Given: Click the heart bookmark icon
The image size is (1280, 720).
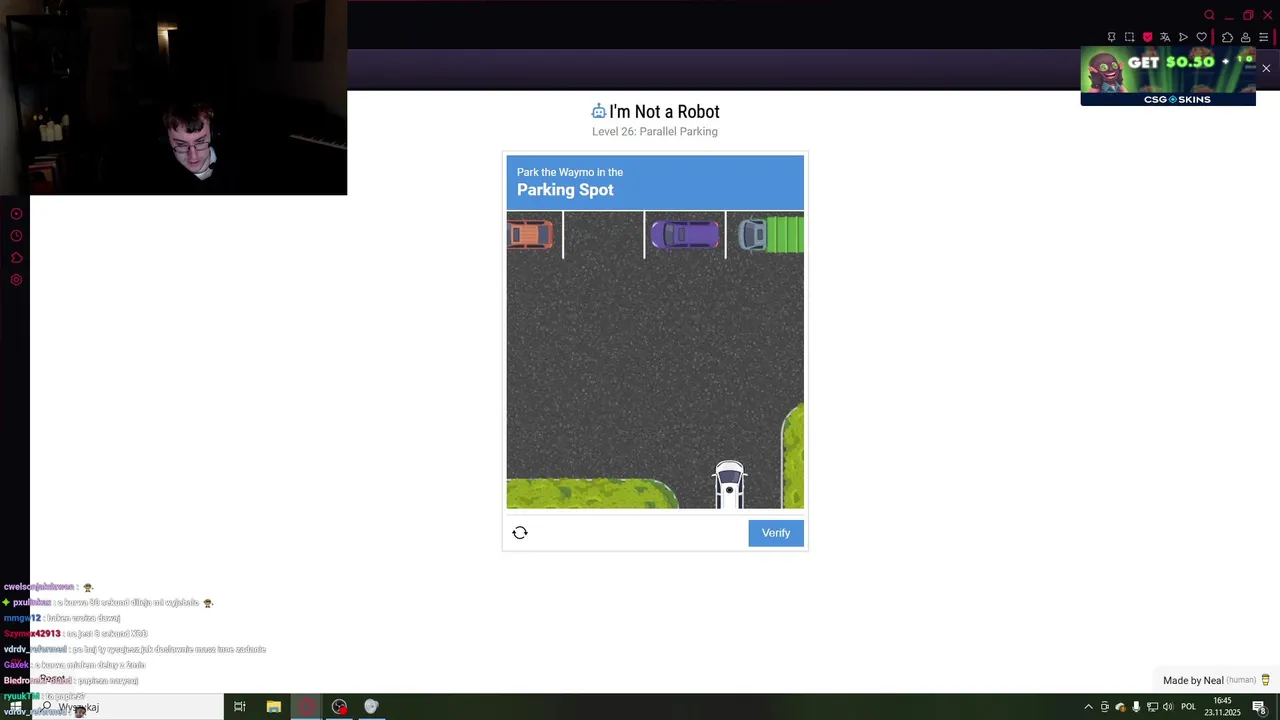Looking at the screenshot, I should click(x=1201, y=37).
